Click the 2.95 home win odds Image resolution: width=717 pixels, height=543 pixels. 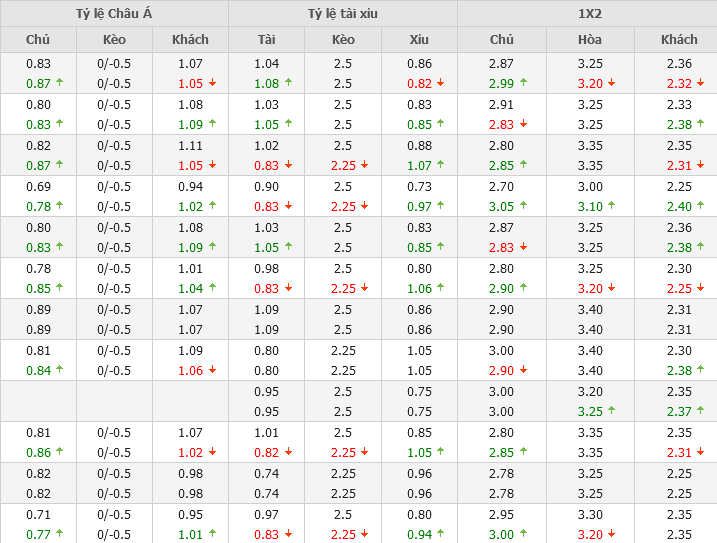[502, 514]
